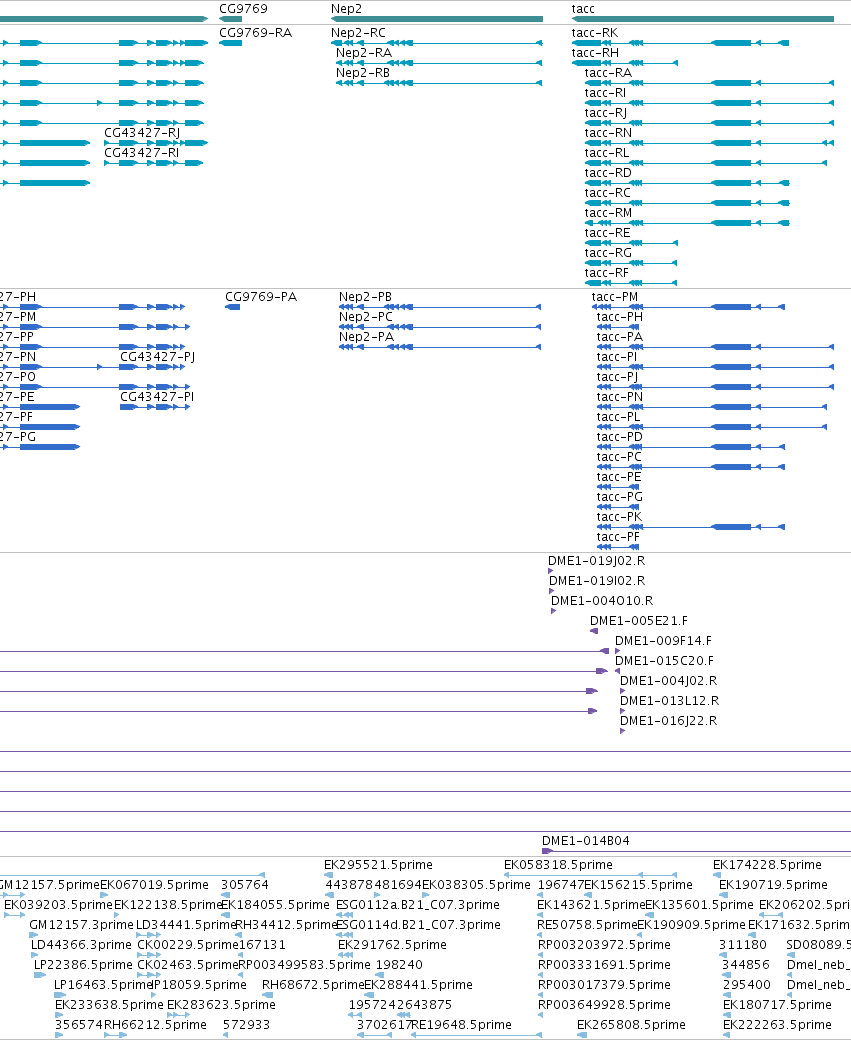Select the CG9769 gene label
The width and height of the screenshot is (851, 1040).
point(243,9)
